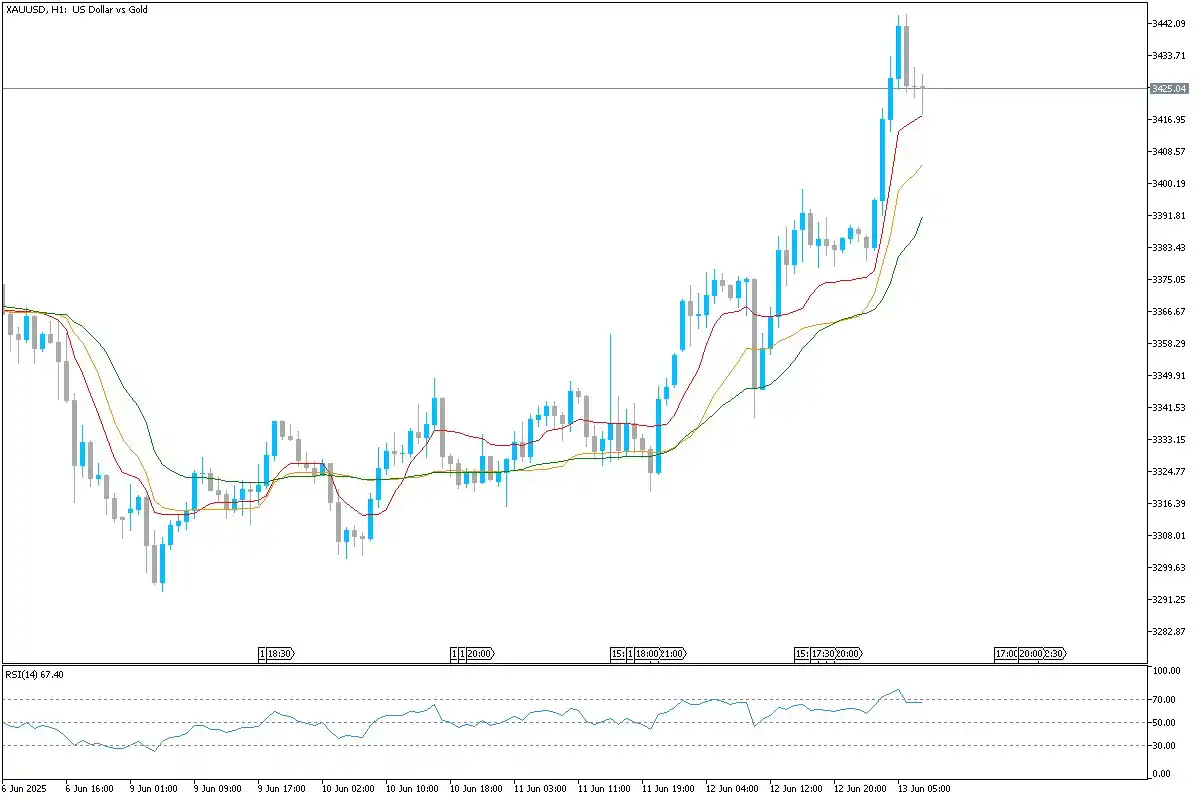Image resolution: width=1200 pixels, height=800 pixels.
Task: Click the 3366.67 price axis label
Action: click(x=1167, y=311)
